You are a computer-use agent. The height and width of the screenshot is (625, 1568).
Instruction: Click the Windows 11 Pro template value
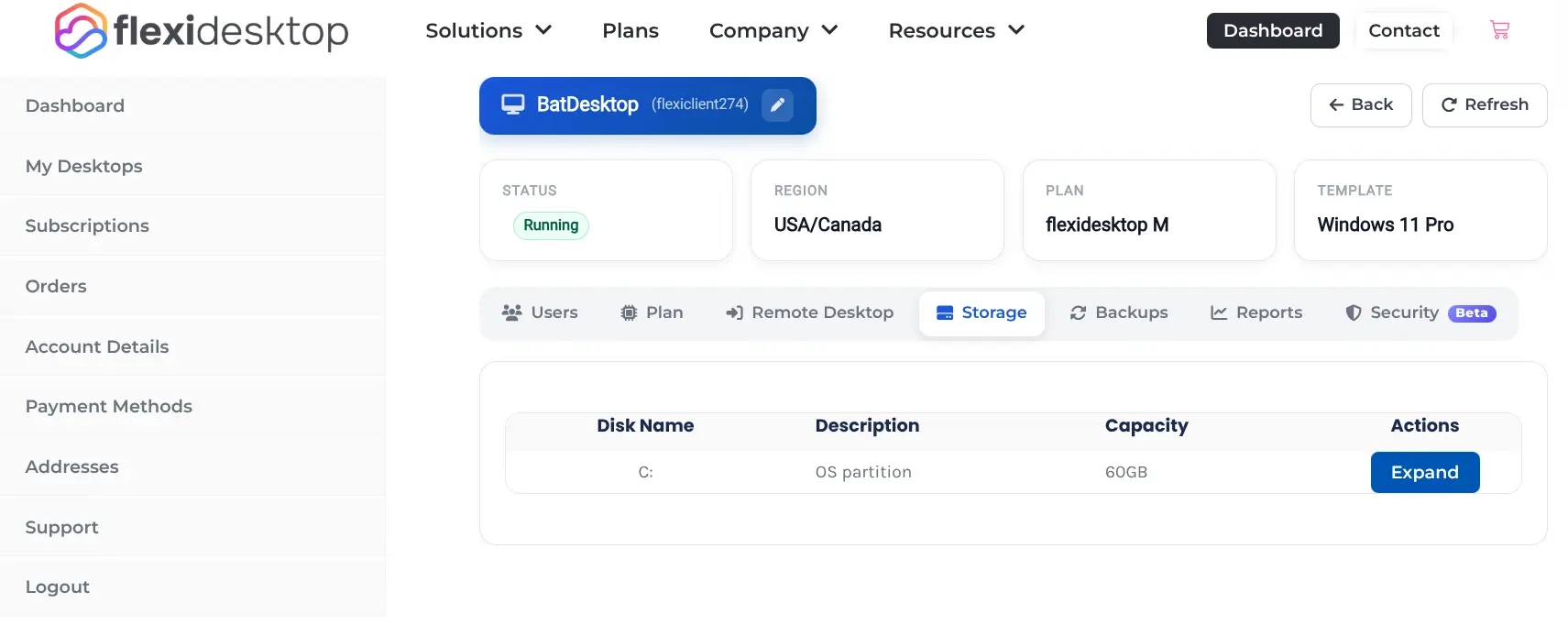point(1386,225)
